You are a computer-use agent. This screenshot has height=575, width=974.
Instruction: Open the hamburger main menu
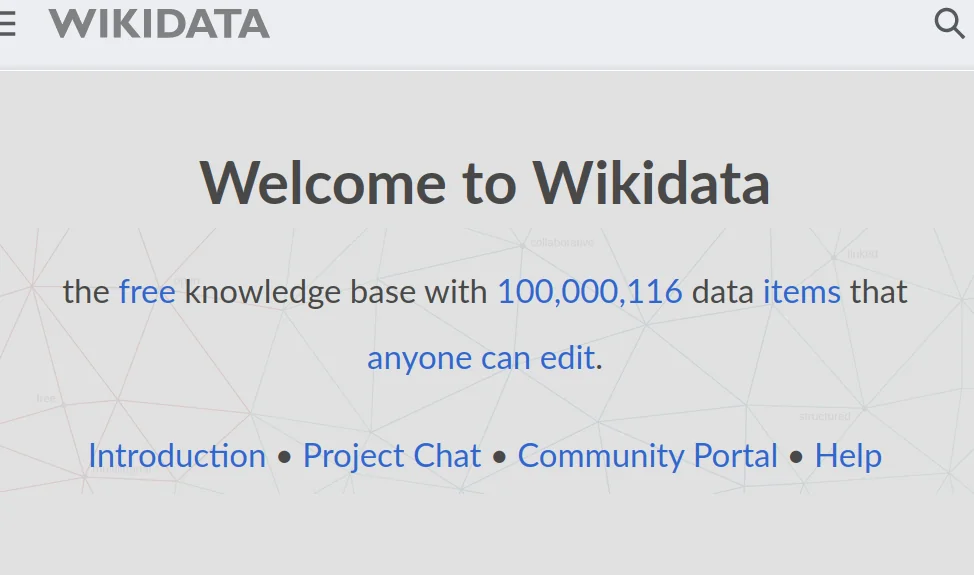(7, 24)
